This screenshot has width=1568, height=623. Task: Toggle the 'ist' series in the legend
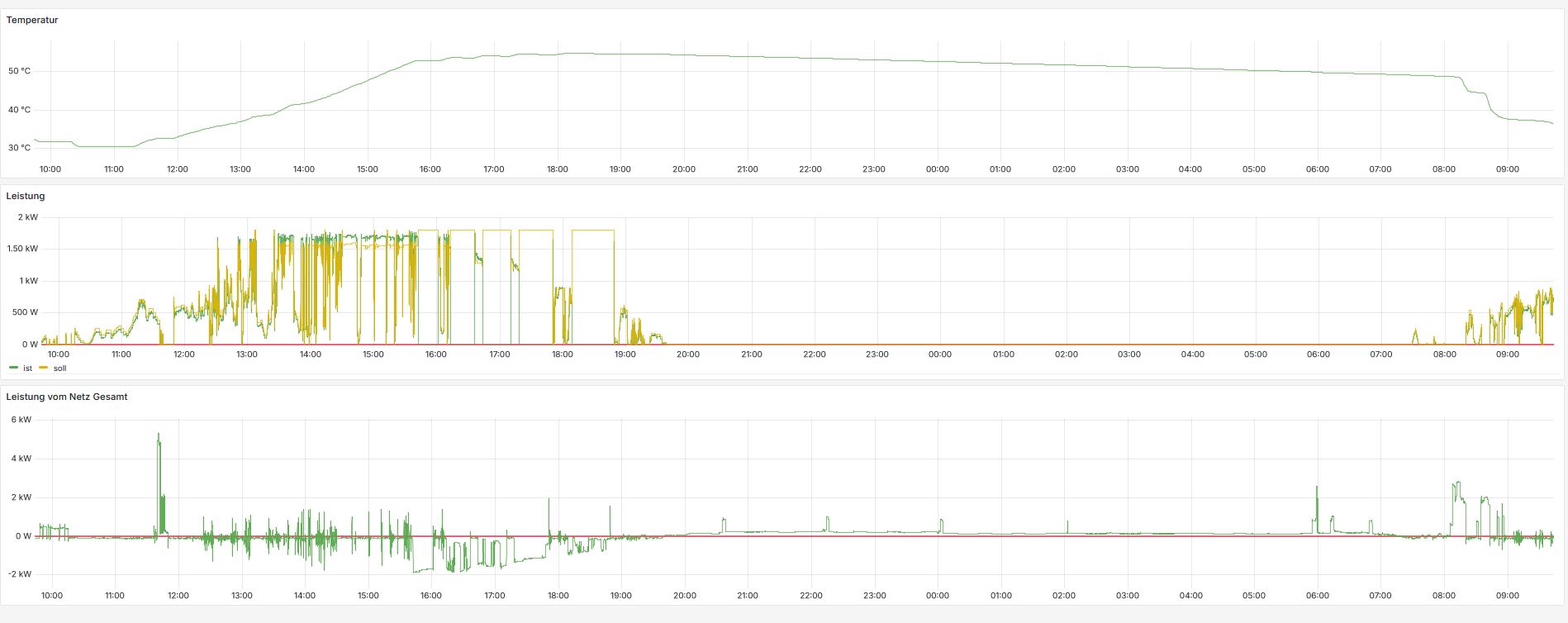pyautogui.click(x=27, y=368)
